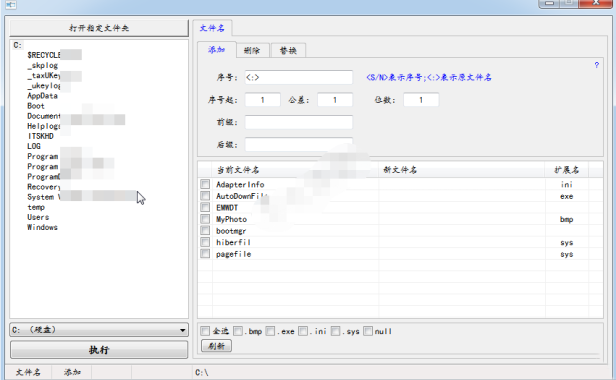
Task: Click the 扩展名 column header
Action: coord(566,170)
